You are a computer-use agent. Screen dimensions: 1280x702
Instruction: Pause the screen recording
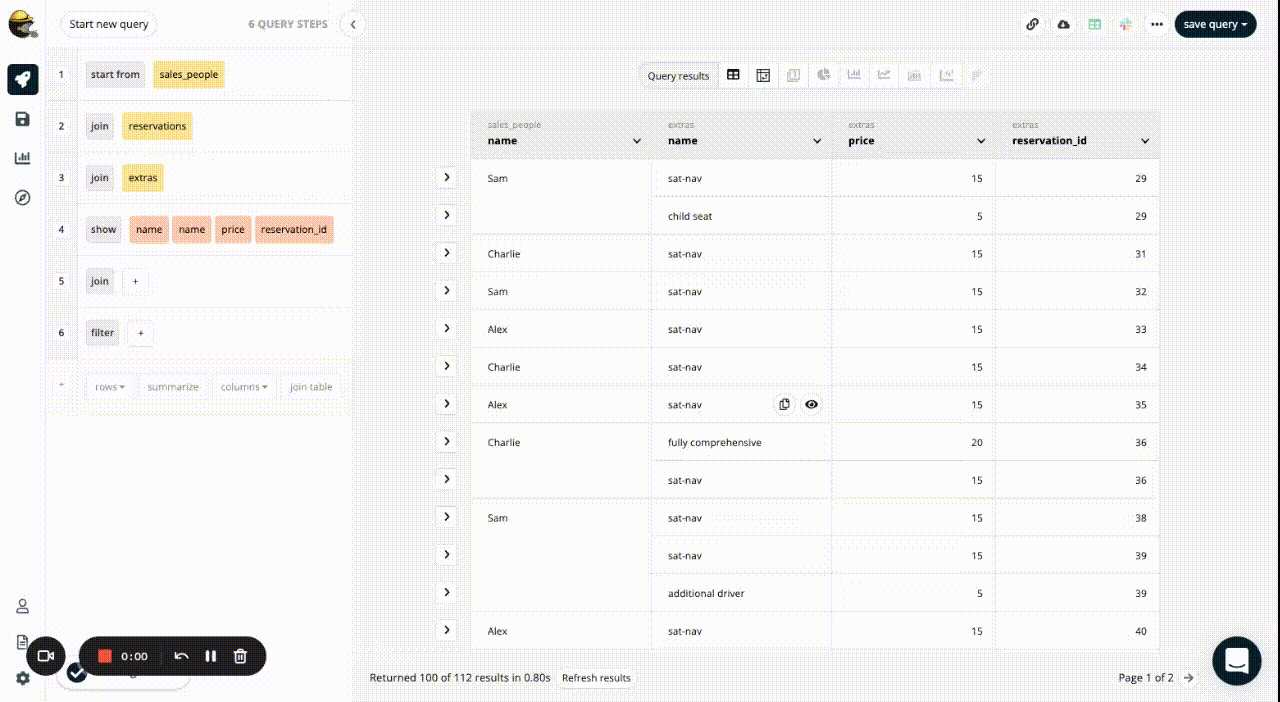pos(211,656)
